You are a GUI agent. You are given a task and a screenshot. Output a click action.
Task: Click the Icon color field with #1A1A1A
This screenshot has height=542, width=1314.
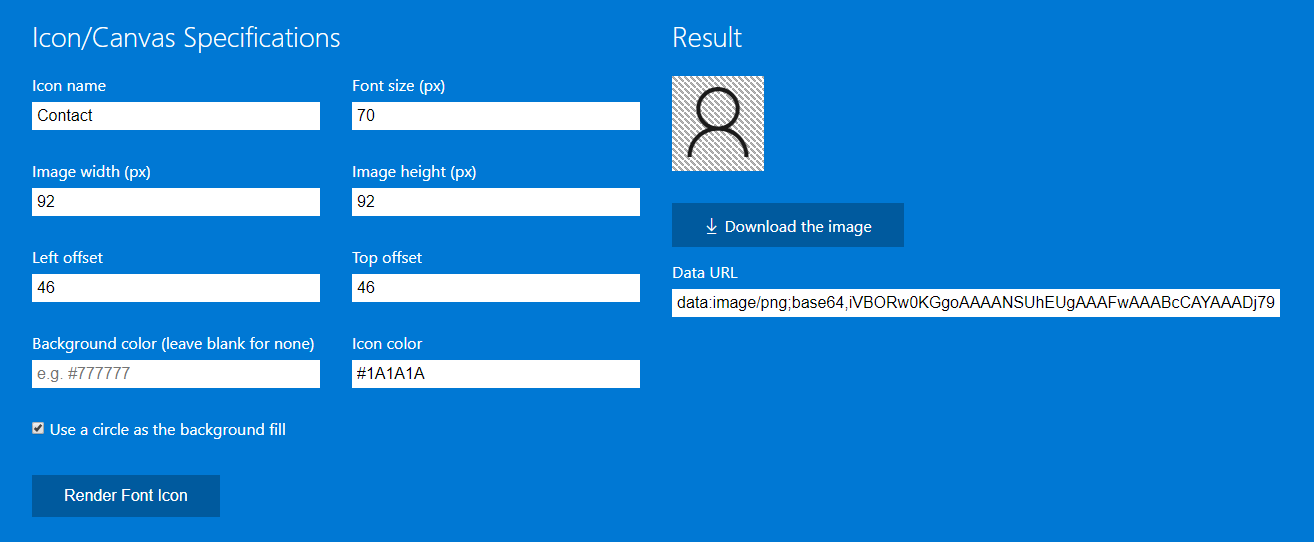point(496,374)
